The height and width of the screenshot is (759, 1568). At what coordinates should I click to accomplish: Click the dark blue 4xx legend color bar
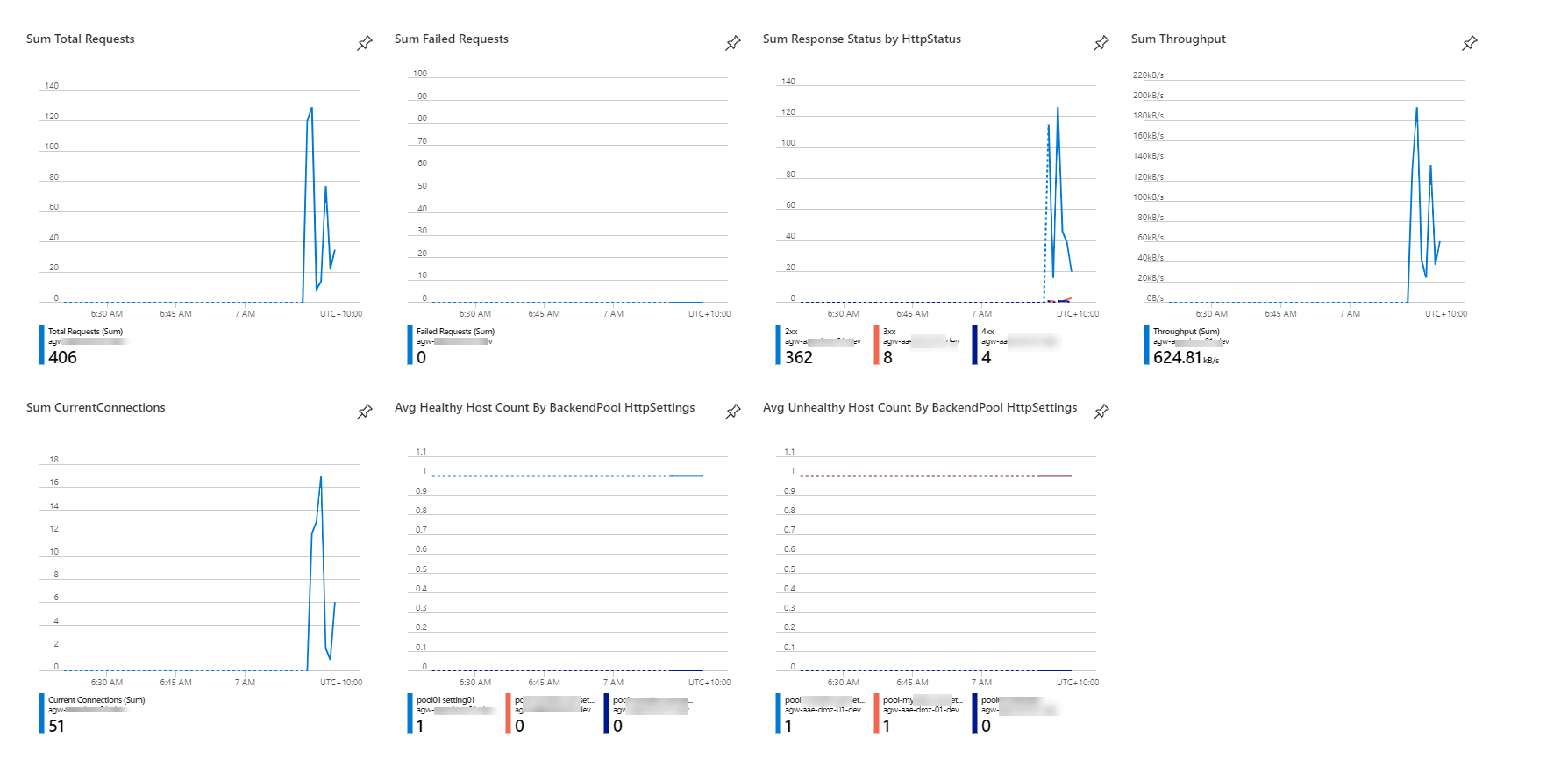click(974, 345)
